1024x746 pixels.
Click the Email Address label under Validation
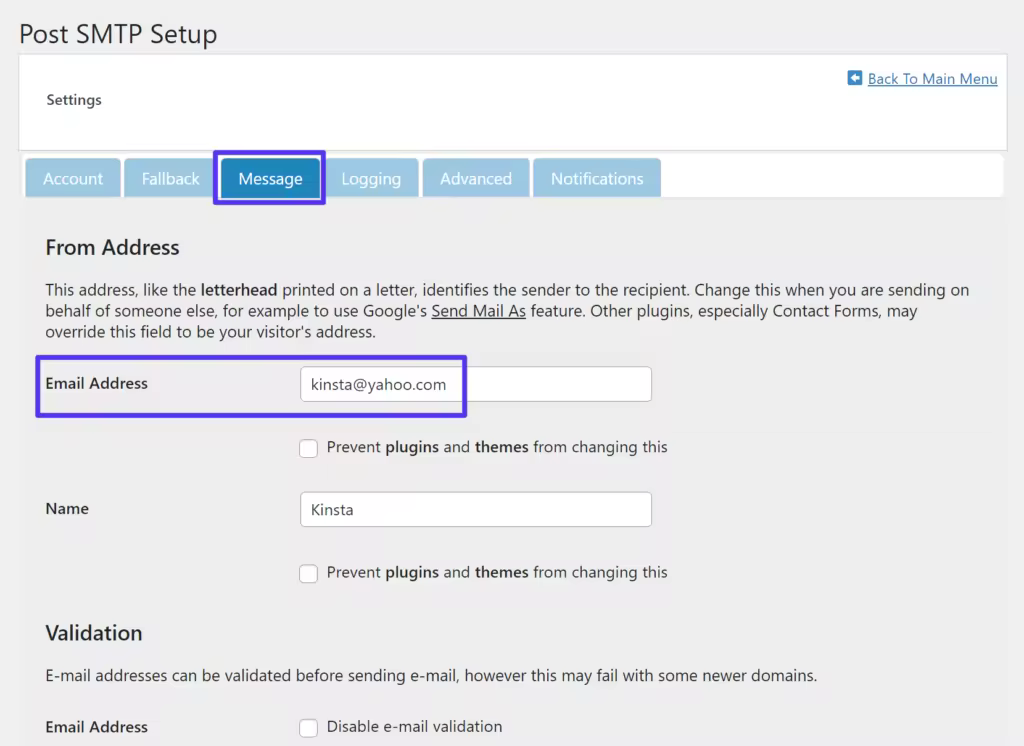(96, 727)
